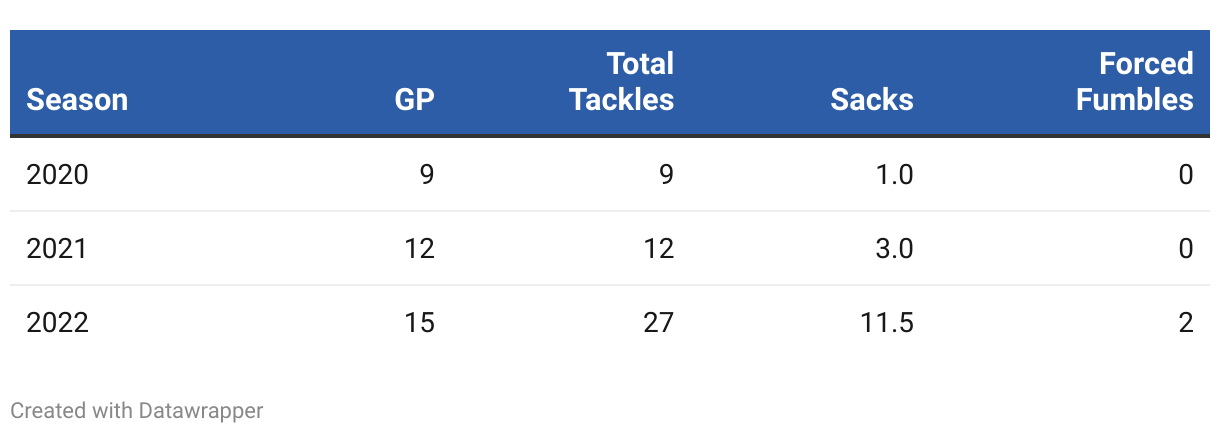Click the Total Tackles column header
This screenshot has width=1220, height=434.
coord(621,82)
